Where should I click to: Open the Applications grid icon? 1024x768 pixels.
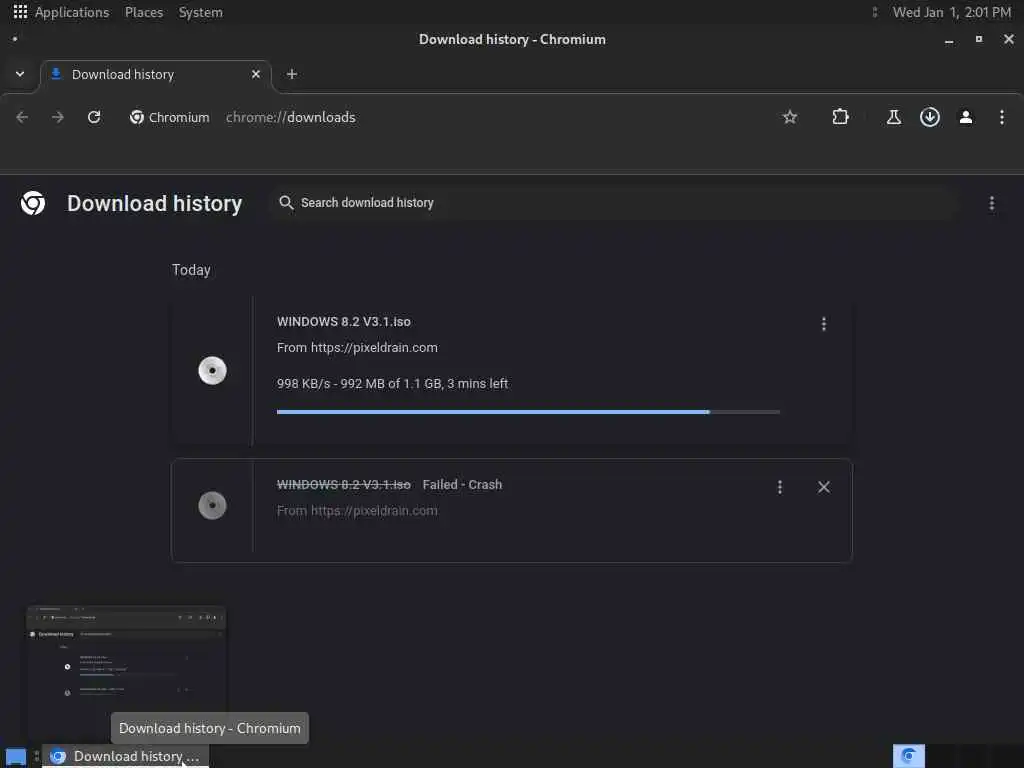20,12
